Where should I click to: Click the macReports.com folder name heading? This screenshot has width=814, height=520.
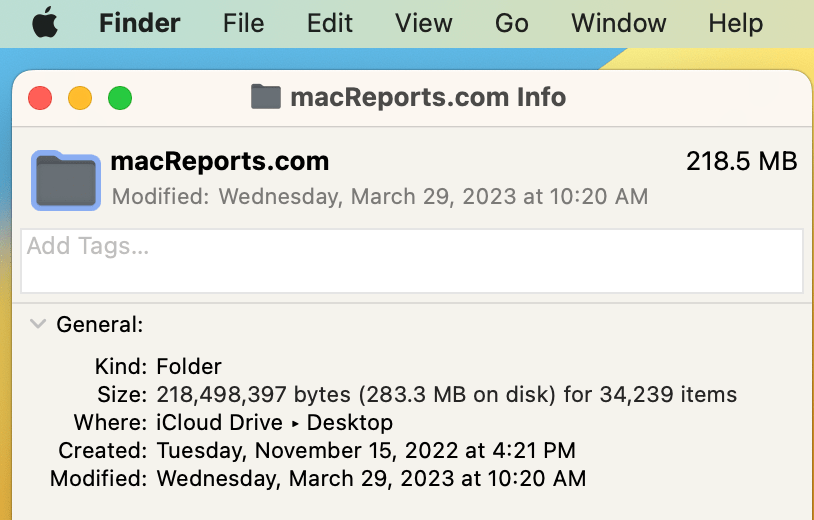[x=220, y=161]
